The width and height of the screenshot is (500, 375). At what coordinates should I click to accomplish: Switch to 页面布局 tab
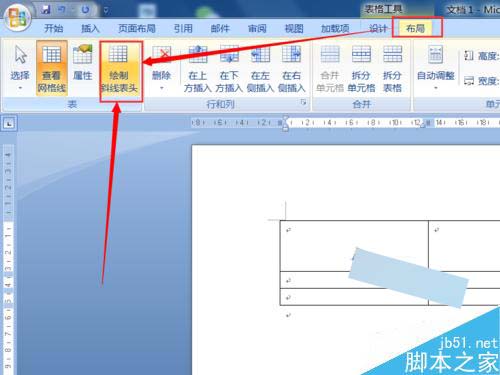(x=137, y=29)
